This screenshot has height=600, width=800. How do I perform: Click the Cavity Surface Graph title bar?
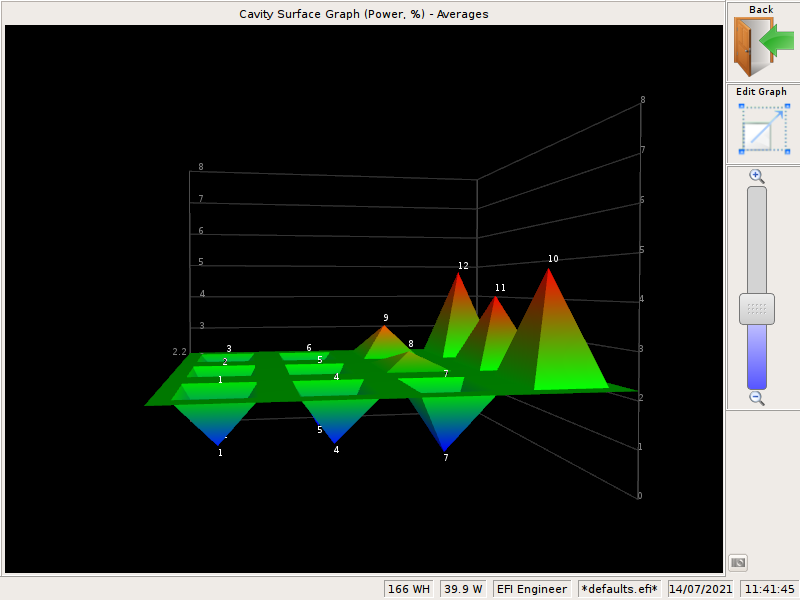point(363,14)
